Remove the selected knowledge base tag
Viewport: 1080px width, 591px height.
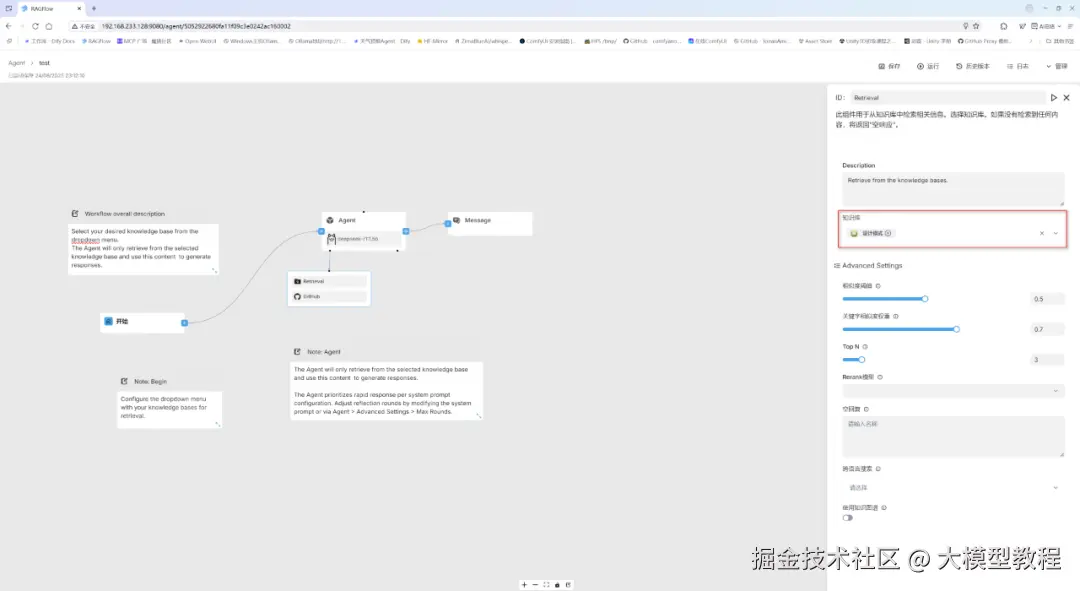[x=888, y=234]
